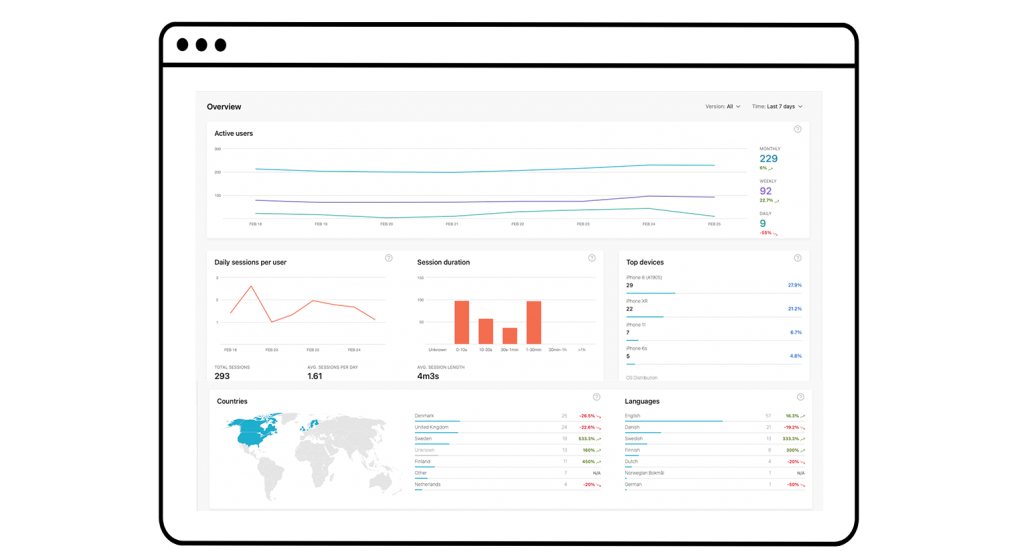Click the 0-10s bar in Session duration
The width and height of the screenshot is (1024, 560).
[462, 322]
